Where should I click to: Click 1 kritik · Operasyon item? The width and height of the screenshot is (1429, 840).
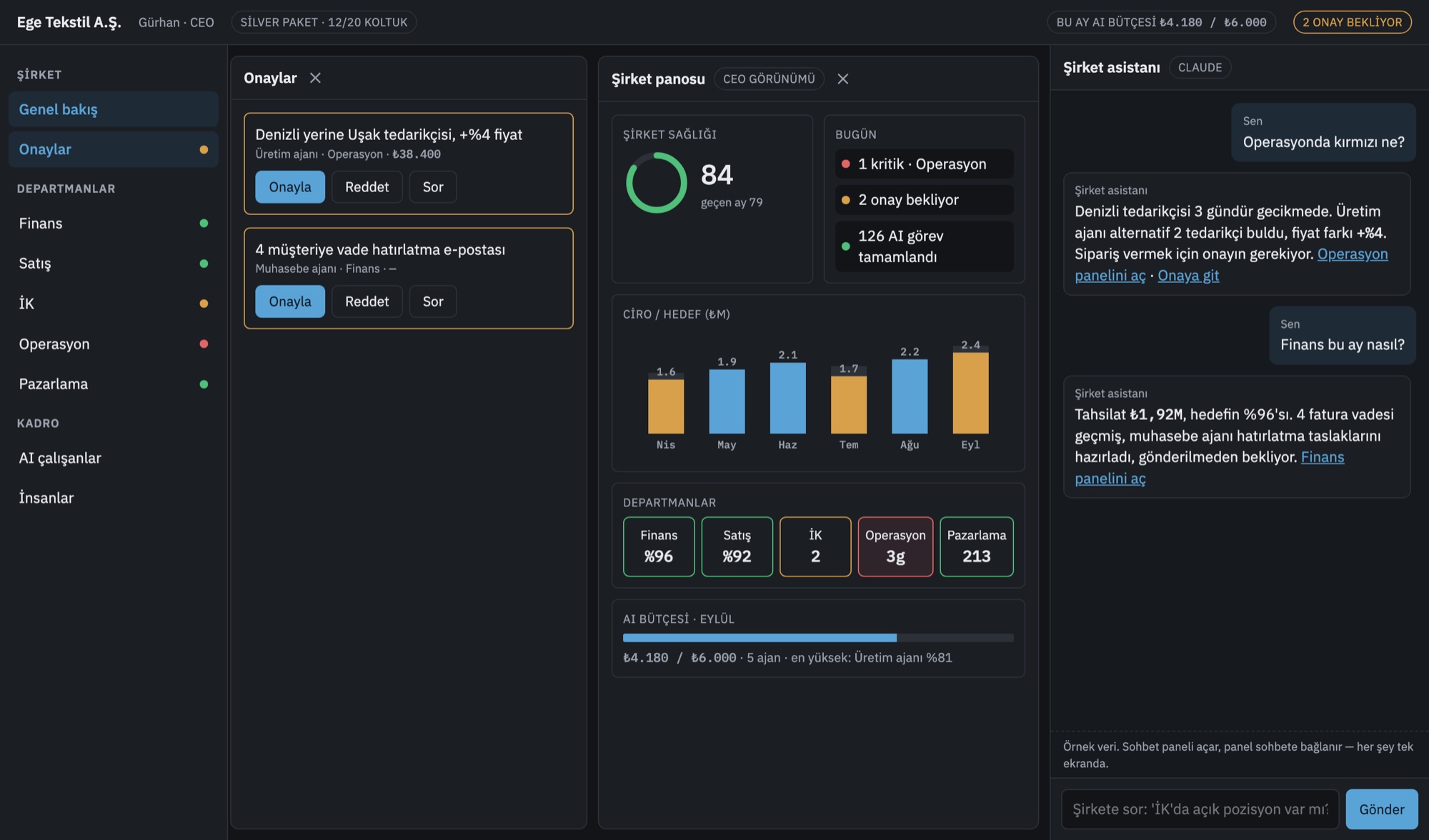[925, 164]
